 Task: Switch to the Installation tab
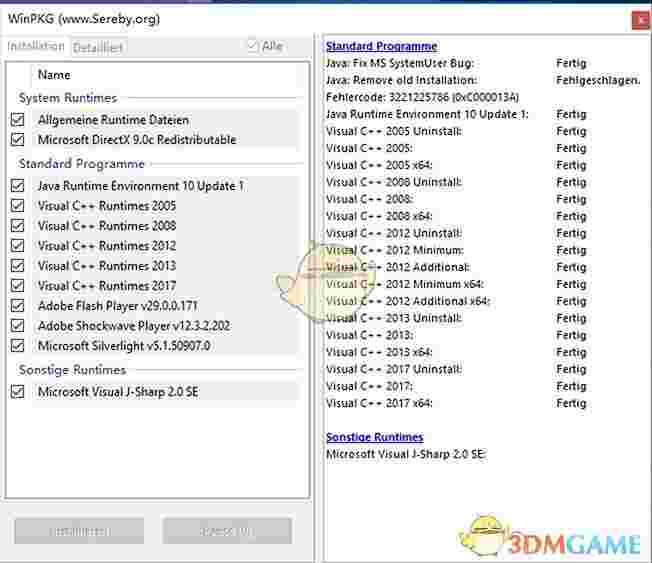click(36, 46)
